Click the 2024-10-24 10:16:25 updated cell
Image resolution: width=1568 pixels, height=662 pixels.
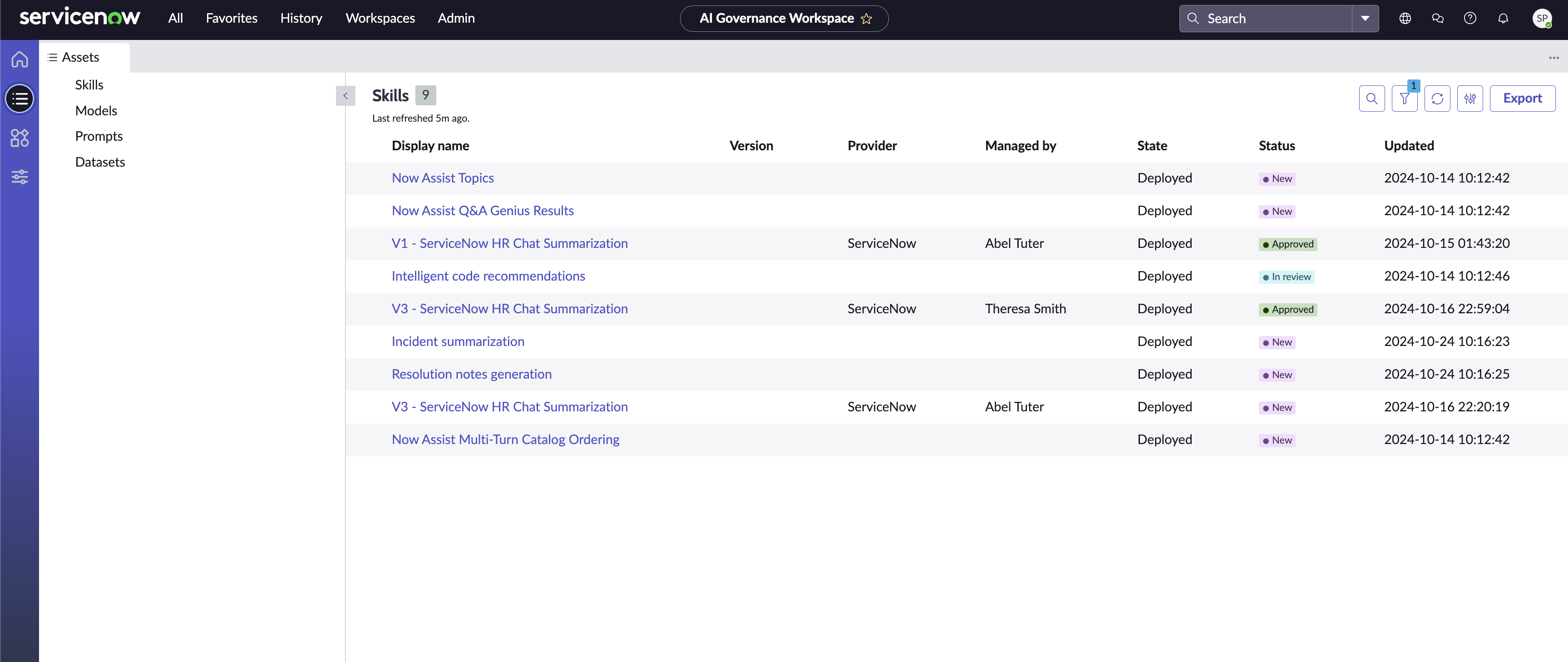tap(1446, 374)
